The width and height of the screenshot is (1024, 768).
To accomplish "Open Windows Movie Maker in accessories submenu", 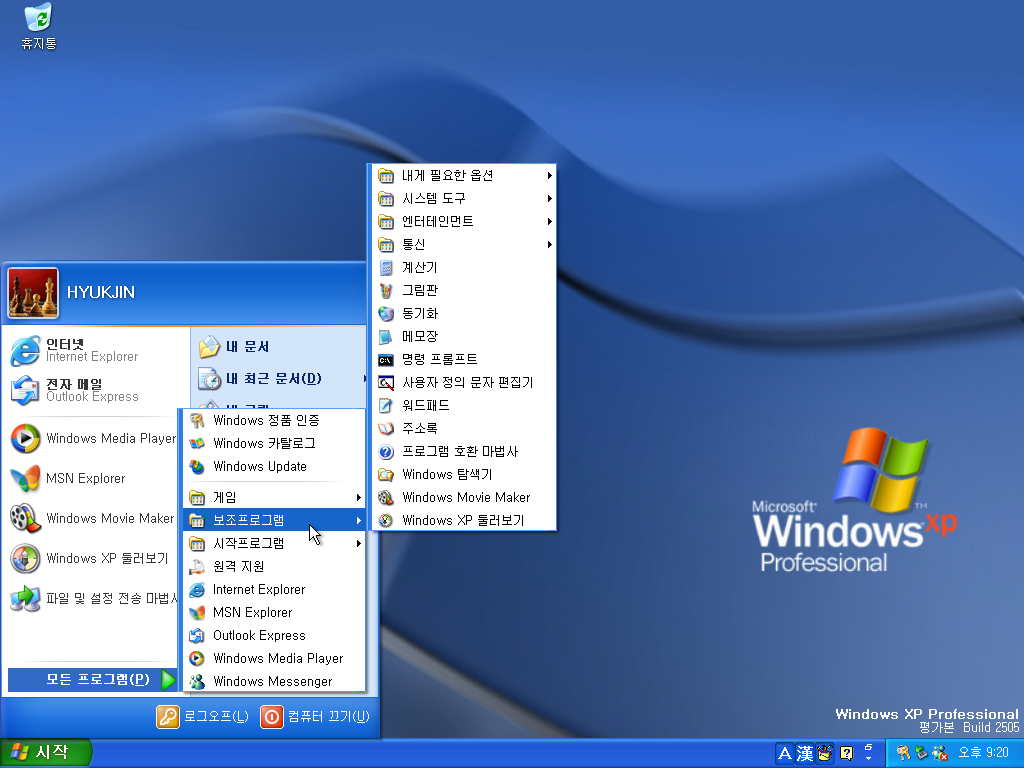I will pyautogui.click(x=464, y=498).
